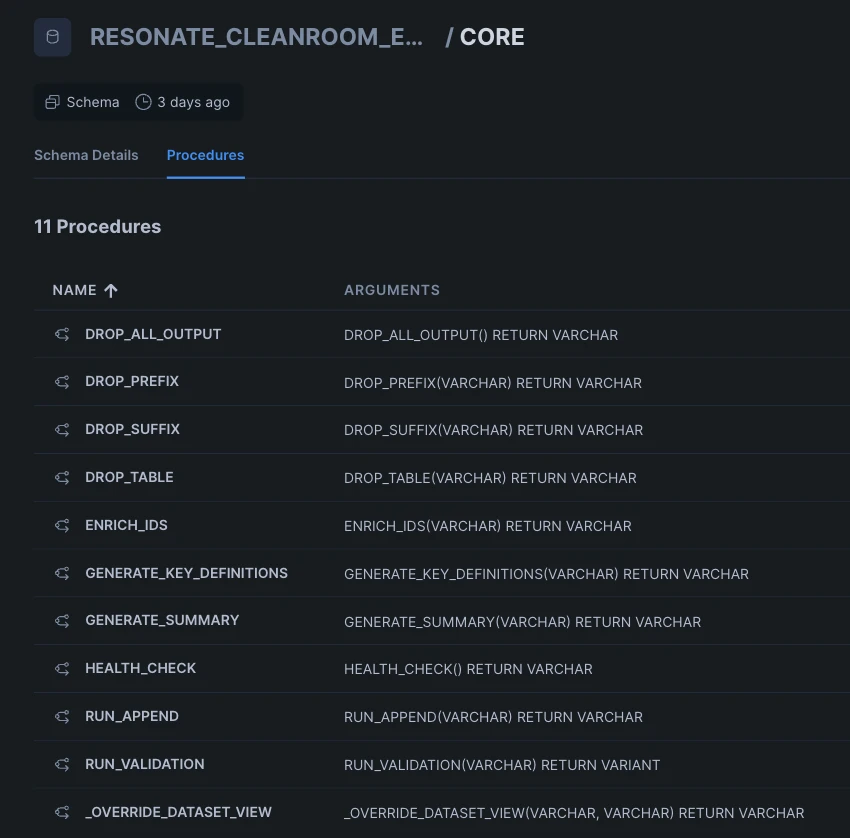Click the ascending sort arrow beside NAME

click(x=111, y=291)
